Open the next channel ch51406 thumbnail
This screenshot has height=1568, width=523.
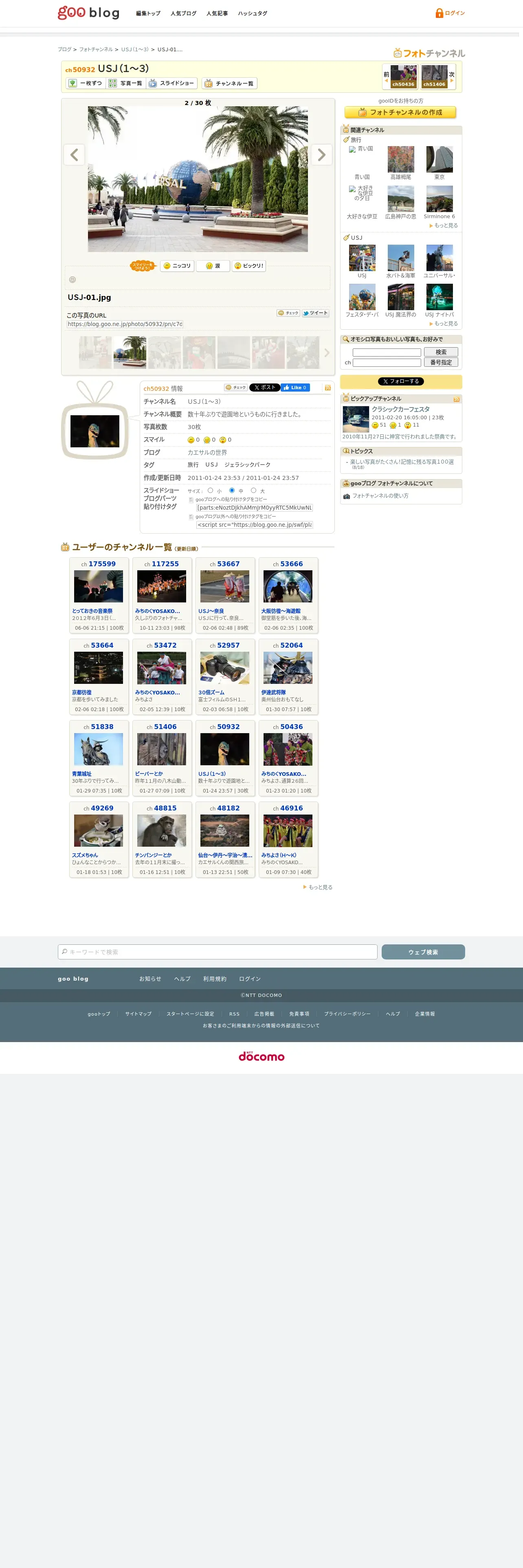[x=434, y=77]
